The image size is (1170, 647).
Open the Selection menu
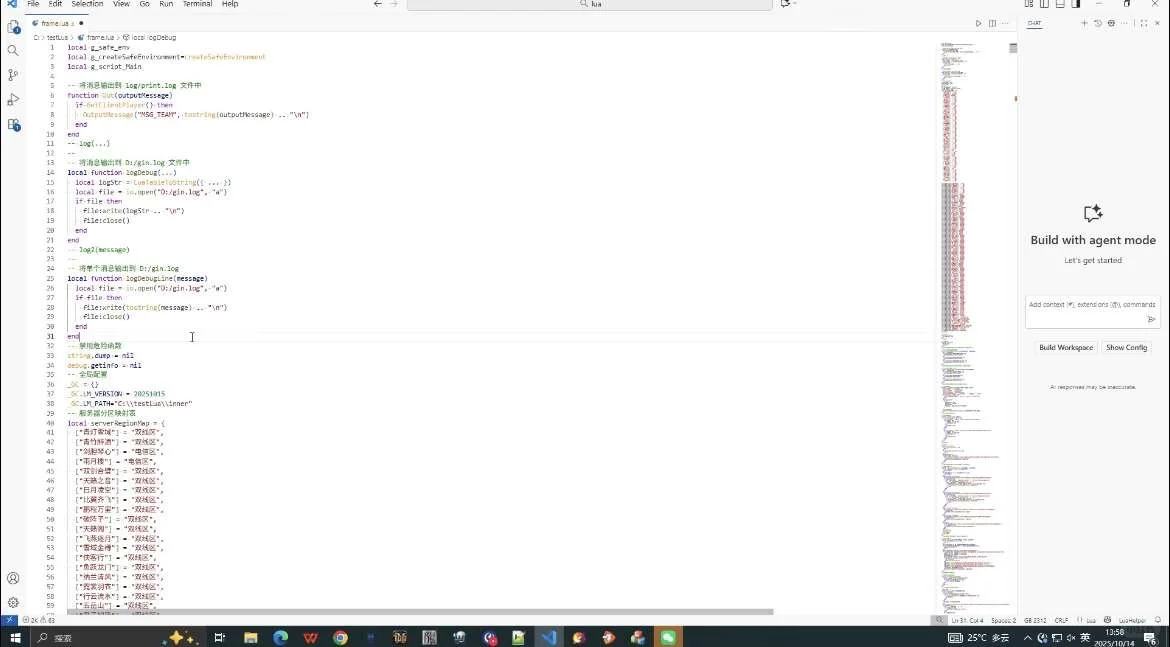pos(87,4)
